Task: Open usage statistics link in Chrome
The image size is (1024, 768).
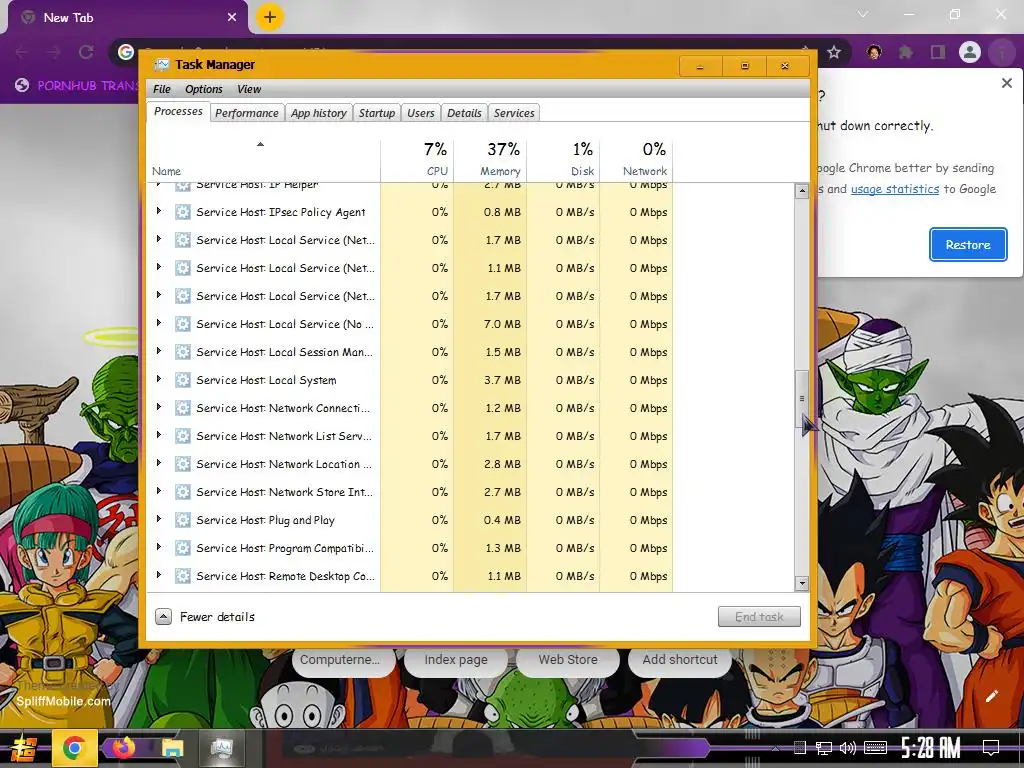Action: coord(895,189)
